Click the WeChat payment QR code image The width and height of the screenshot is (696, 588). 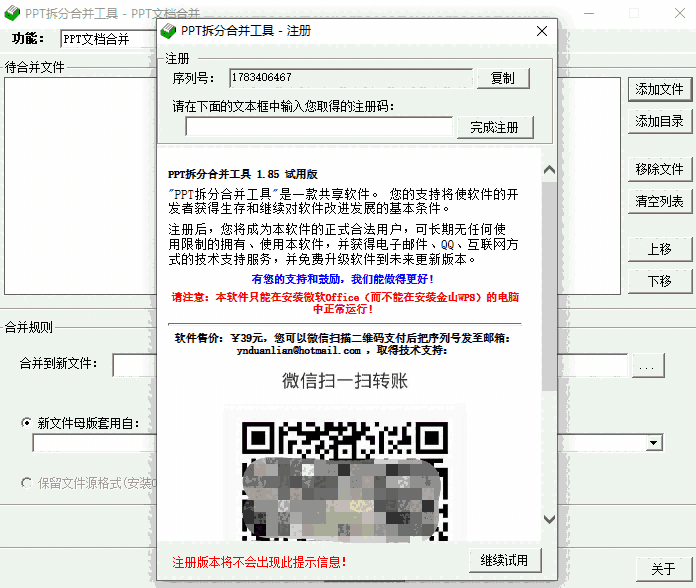coord(345,481)
